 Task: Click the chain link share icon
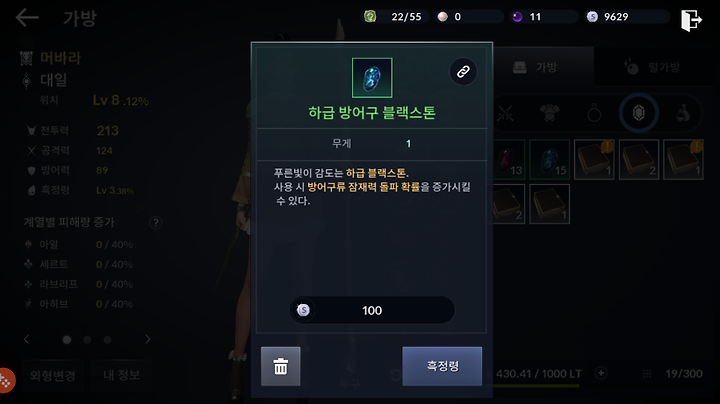tap(463, 72)
